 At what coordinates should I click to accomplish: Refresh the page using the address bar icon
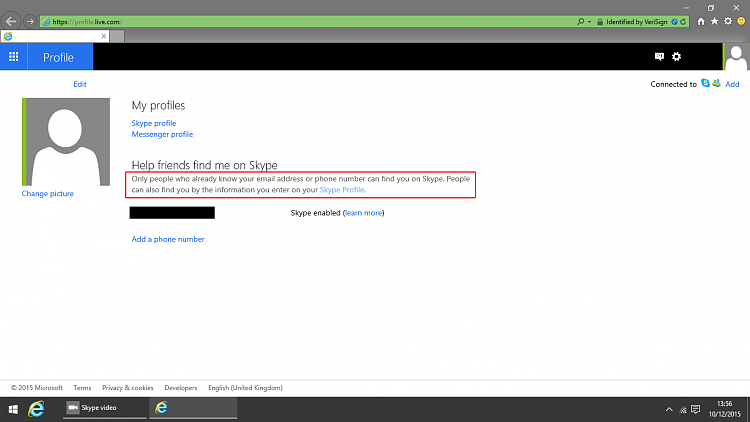coord(683,20)
